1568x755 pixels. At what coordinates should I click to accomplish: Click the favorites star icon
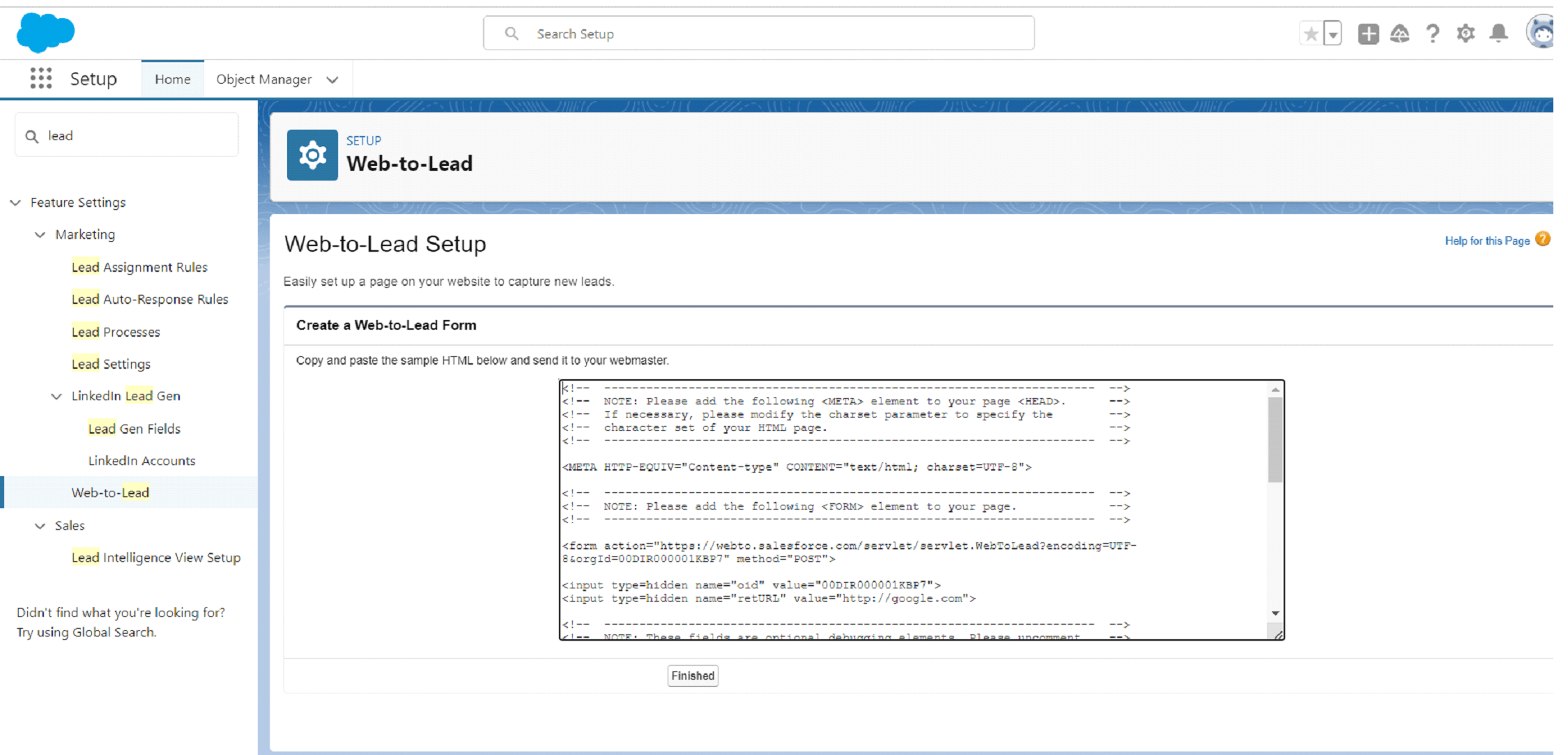[x=1311, y=33]
